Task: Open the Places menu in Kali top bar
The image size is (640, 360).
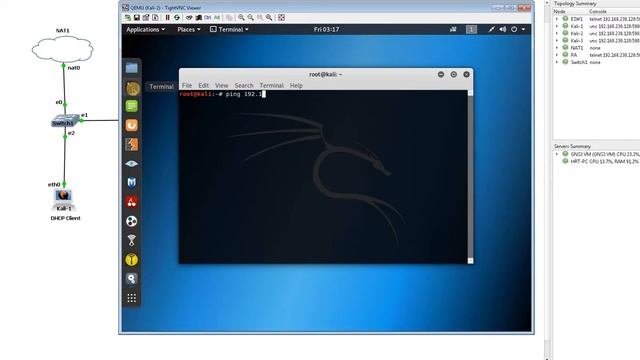Action: [x=189, y=29]
